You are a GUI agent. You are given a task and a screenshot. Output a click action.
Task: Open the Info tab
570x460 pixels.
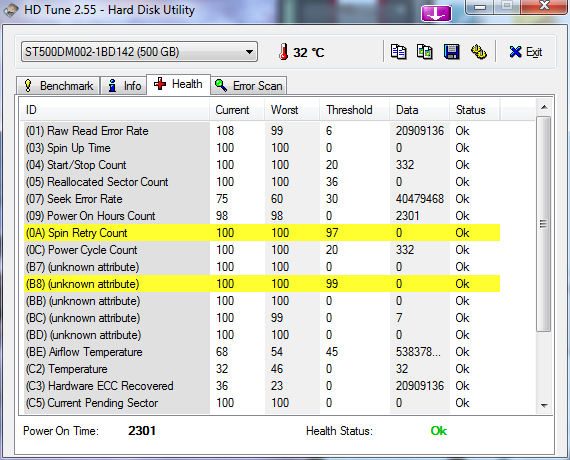(124, 86)
